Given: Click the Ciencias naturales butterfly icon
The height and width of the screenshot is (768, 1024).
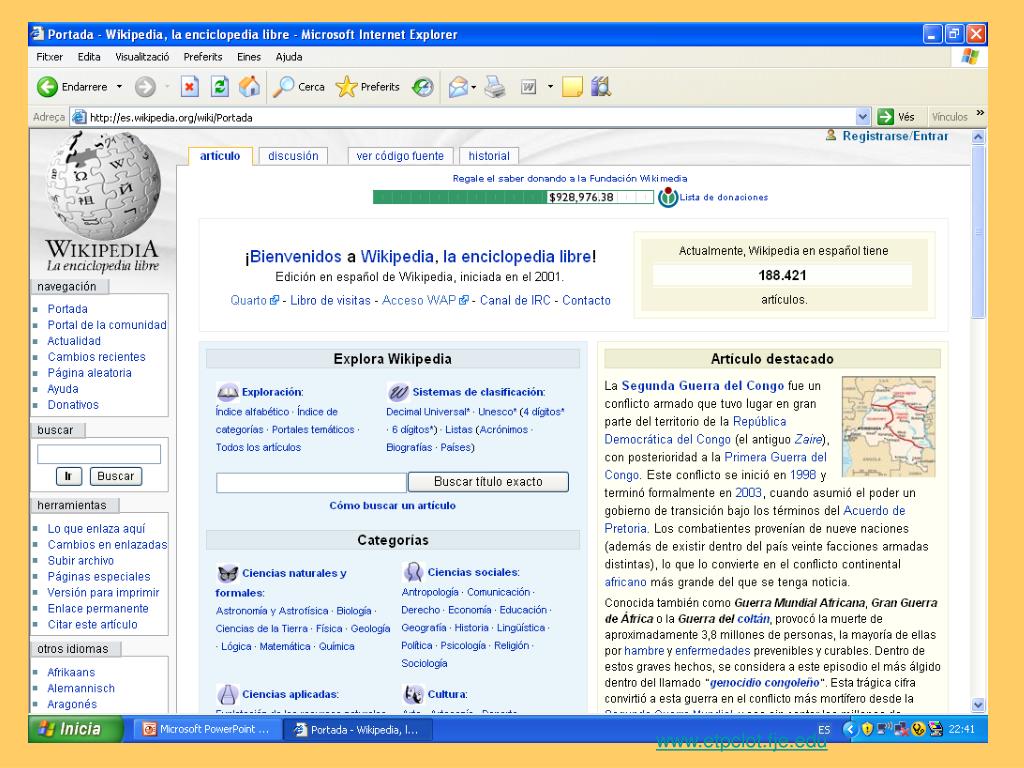Looking at the screenshot, I should point(227,573).
